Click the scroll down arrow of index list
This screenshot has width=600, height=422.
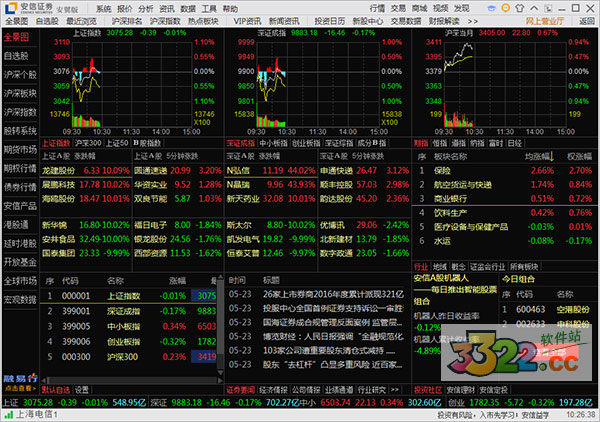pos(220,372)
